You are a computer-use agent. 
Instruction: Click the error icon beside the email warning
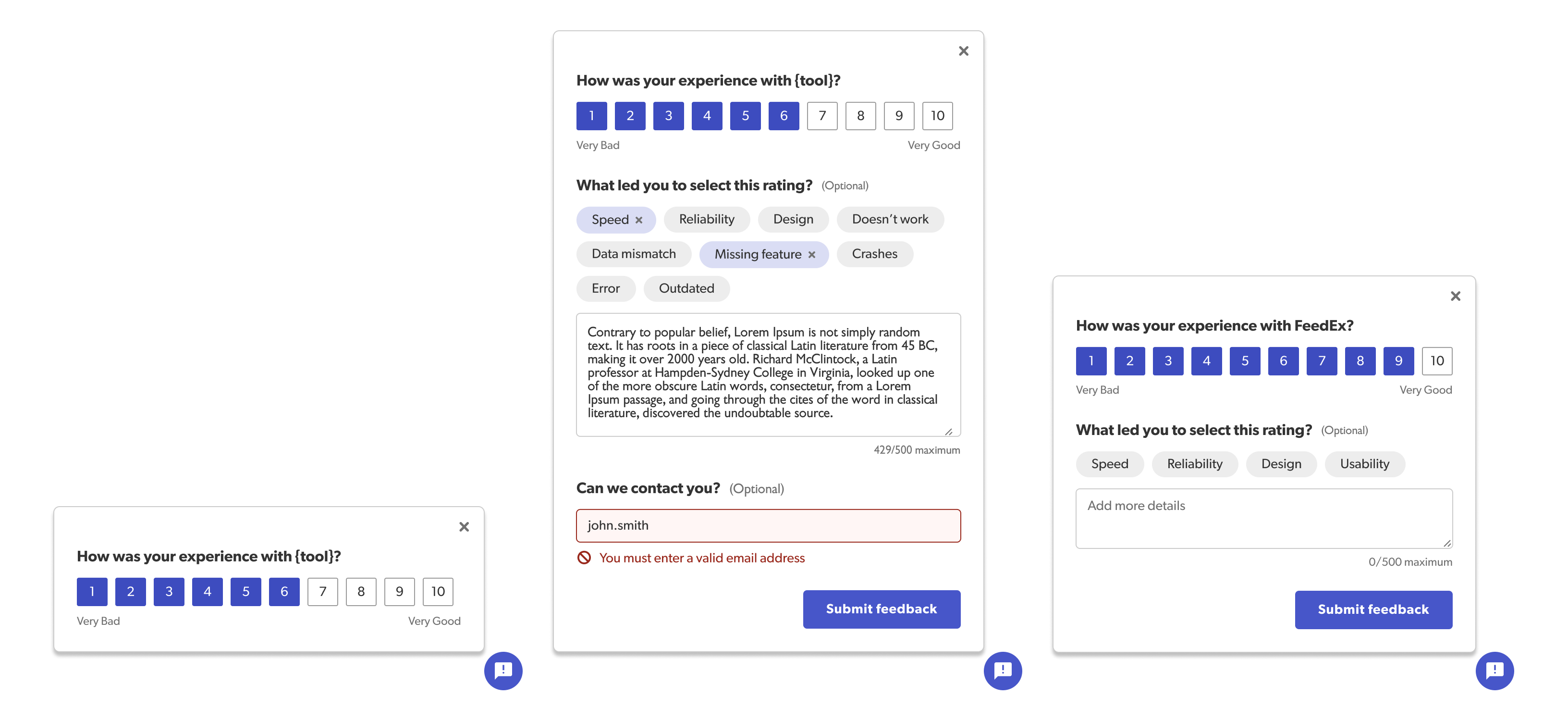(x=585, y=557)
